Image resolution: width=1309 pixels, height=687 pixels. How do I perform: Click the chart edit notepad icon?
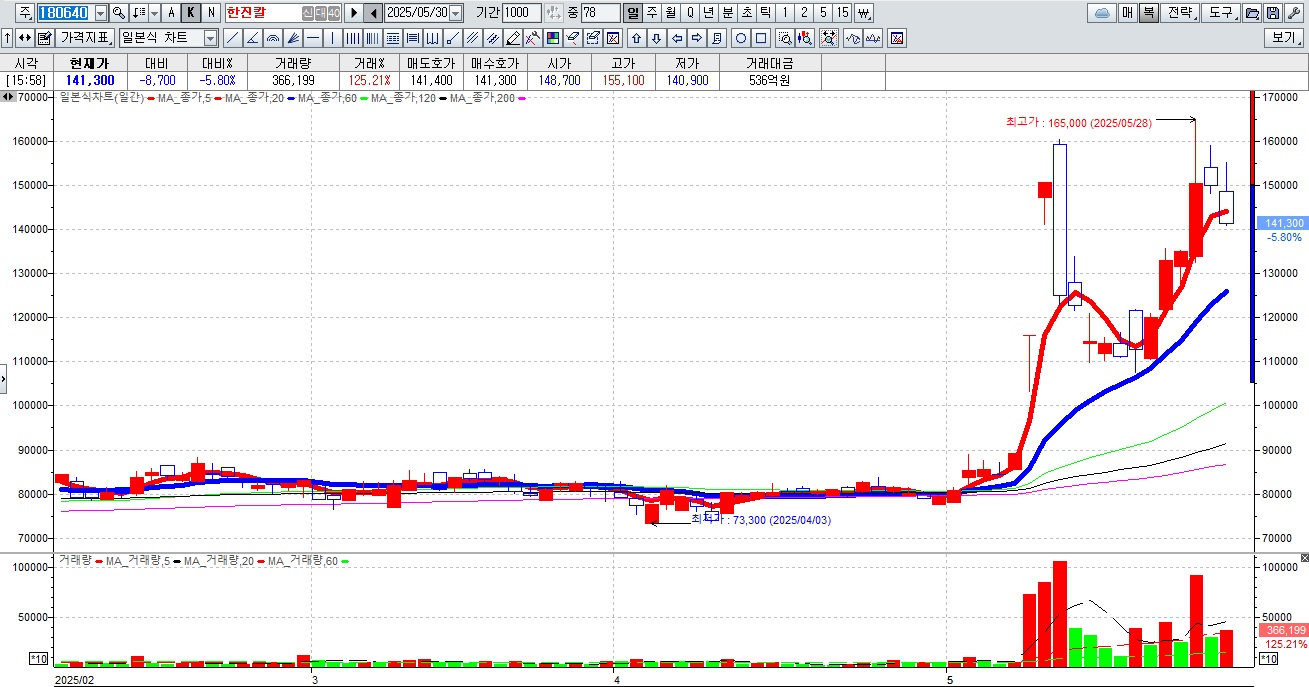[45, 38]
